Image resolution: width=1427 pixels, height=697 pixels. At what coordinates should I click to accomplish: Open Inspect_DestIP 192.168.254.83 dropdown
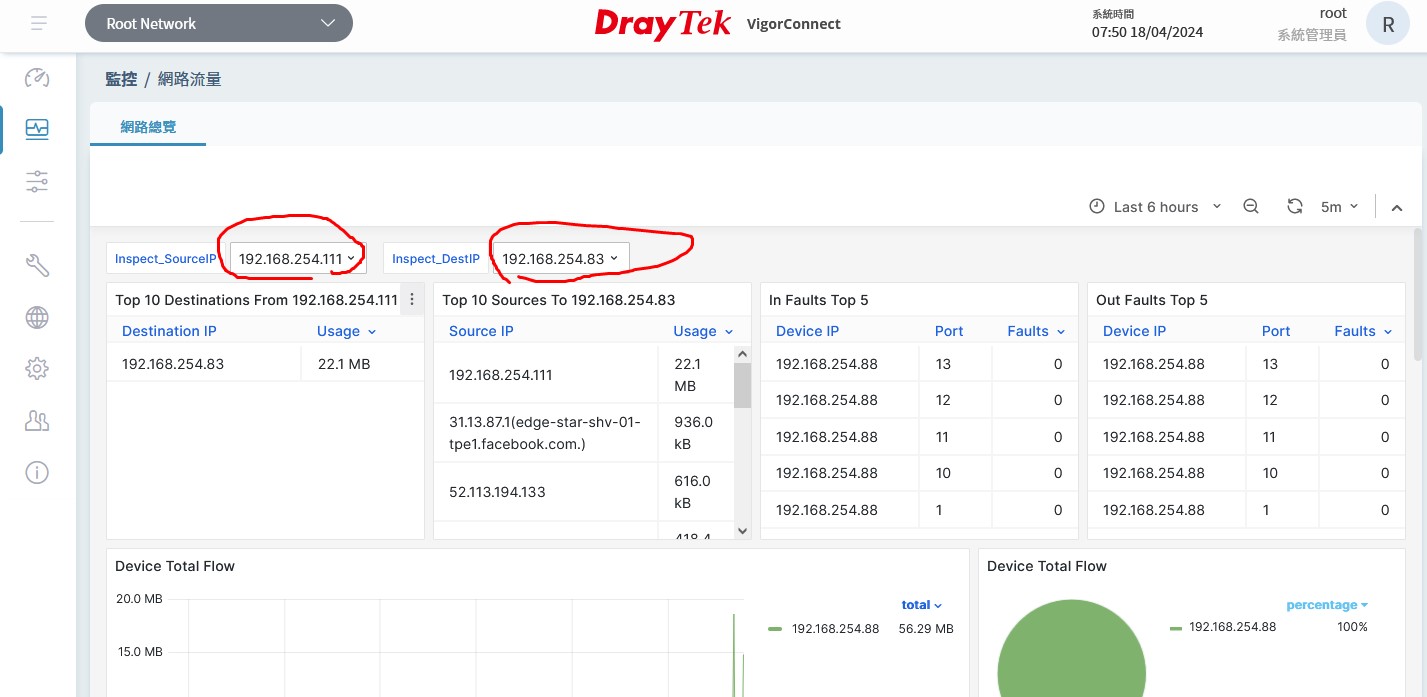(x=559, y=258)
